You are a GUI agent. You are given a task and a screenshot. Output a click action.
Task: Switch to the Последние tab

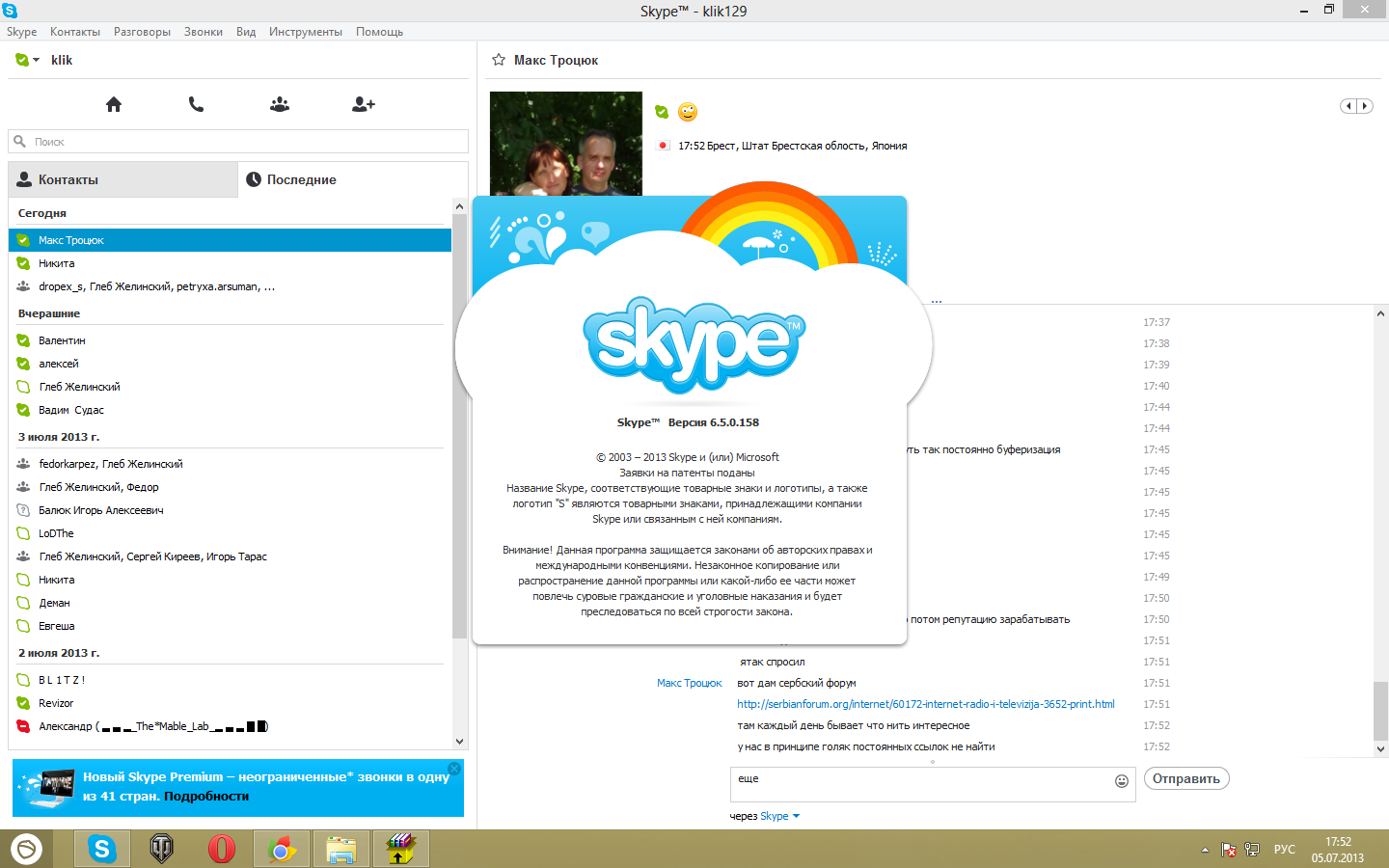(x=353, y=179)
